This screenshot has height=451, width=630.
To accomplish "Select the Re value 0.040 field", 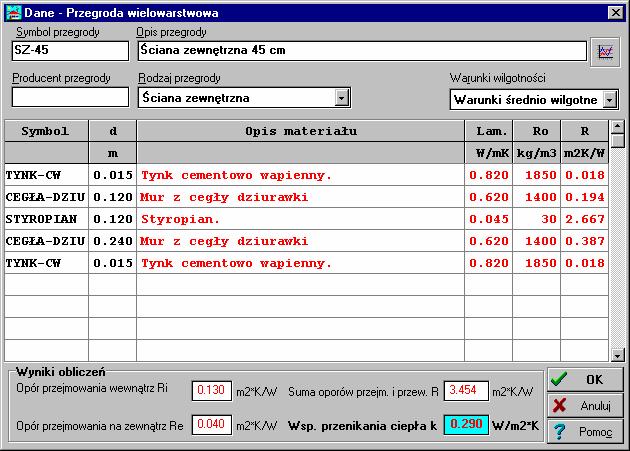I will point(212,424).
